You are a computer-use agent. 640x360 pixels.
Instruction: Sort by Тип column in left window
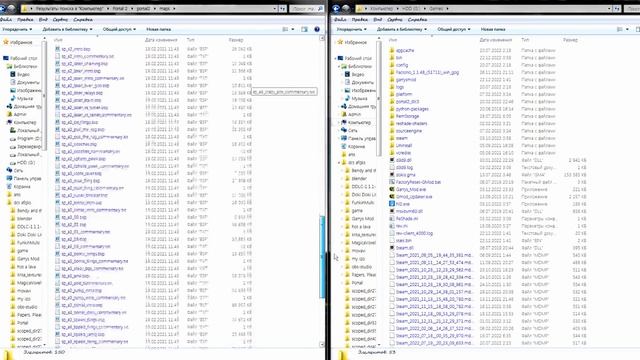(191, 40)
